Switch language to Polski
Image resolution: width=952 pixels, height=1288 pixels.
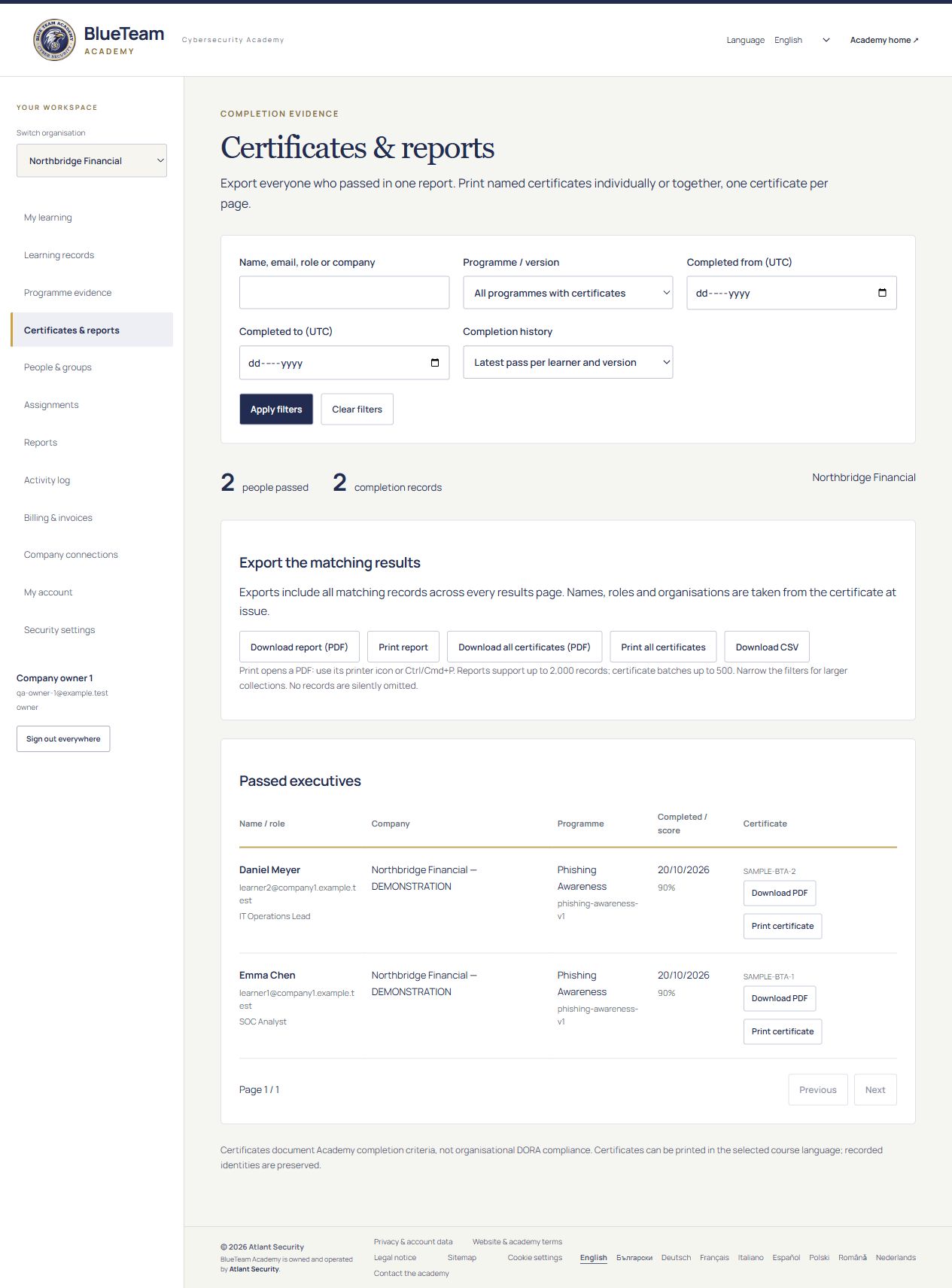coord(819,1257)
